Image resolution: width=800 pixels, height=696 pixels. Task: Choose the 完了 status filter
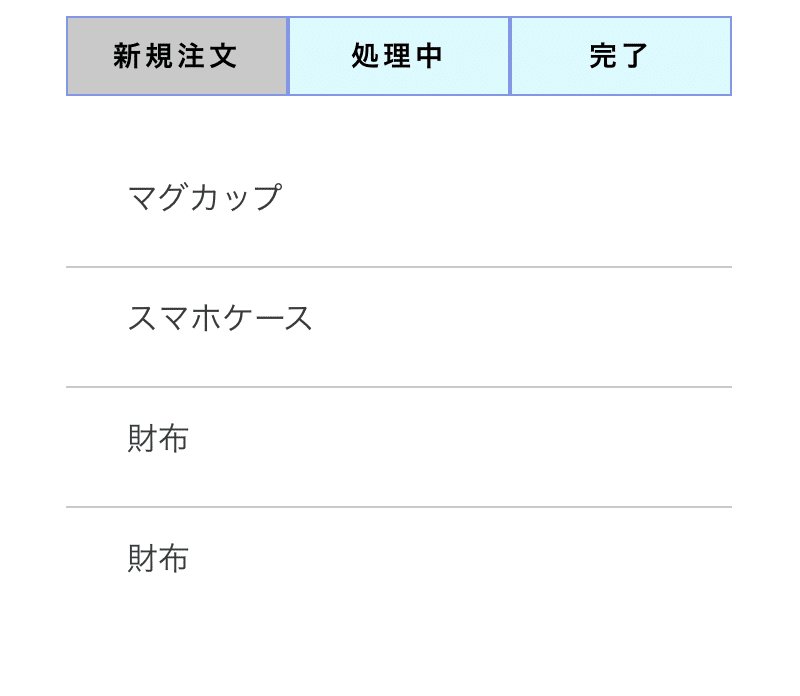click(x=619, y=55)
